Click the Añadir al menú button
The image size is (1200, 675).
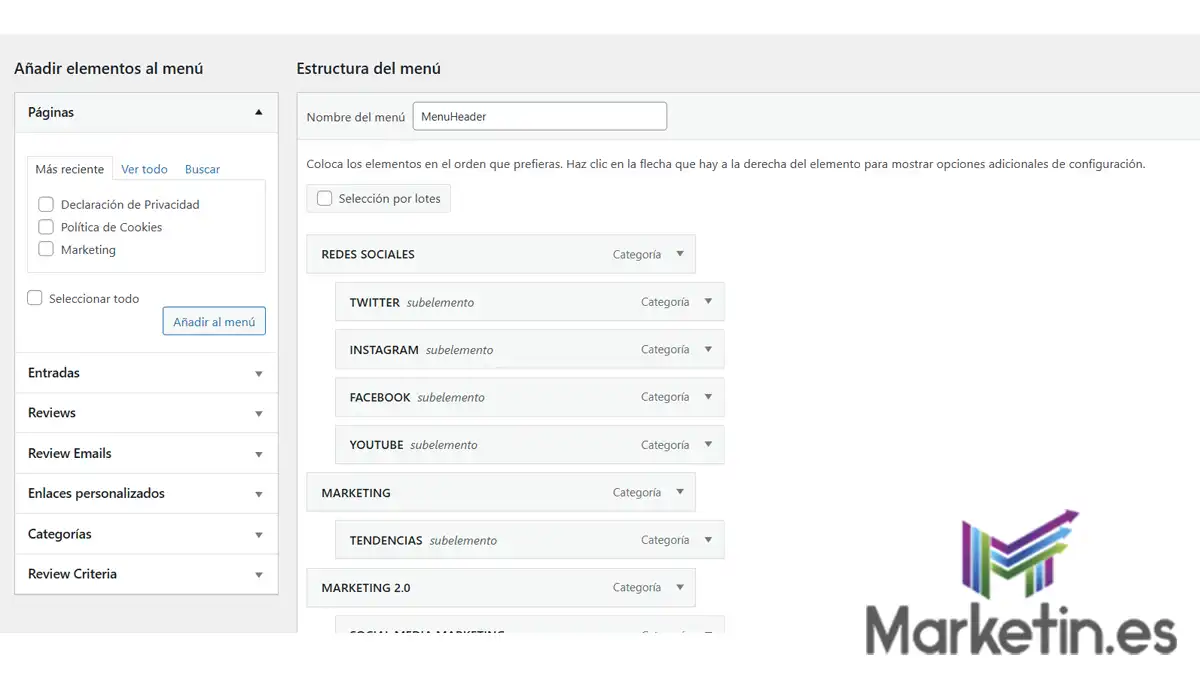[x=213, y=320]
